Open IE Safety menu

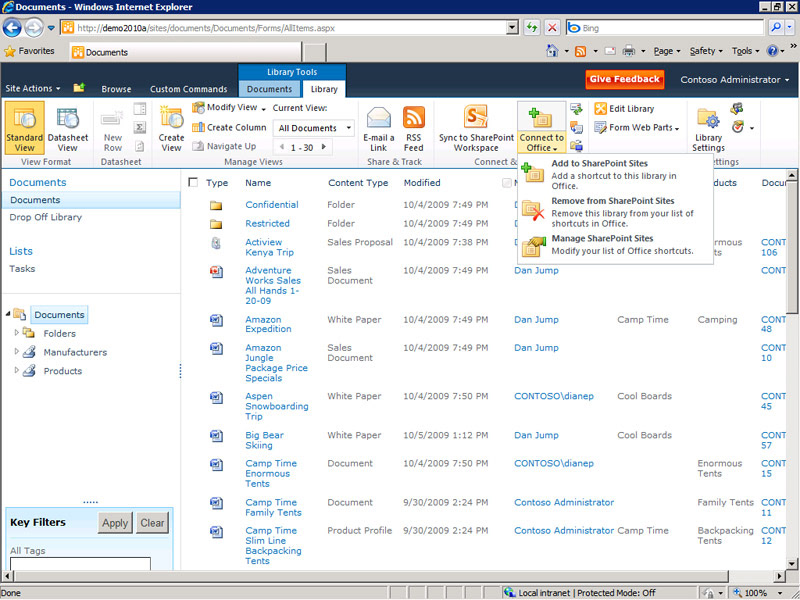pos(706,51)
